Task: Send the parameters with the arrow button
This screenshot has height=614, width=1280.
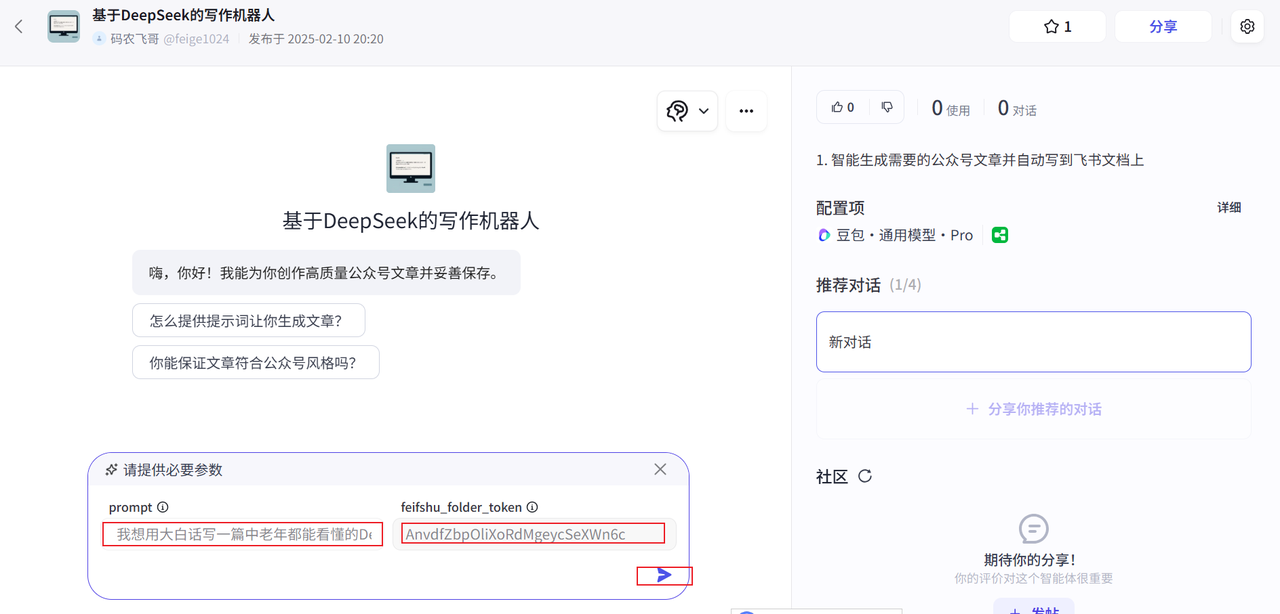Action: (x=664, y=575)
